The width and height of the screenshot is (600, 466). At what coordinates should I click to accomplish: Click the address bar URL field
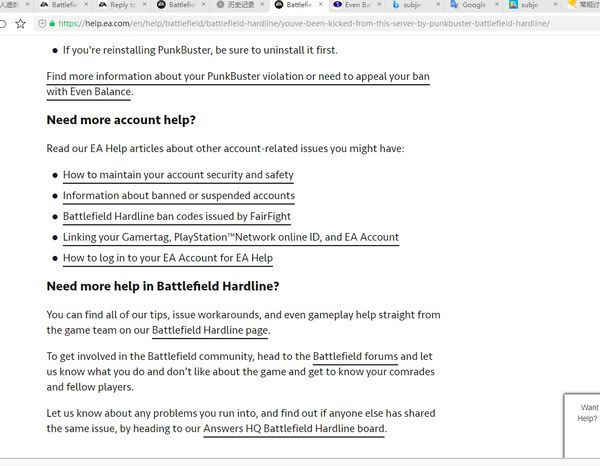click(x=318, y=24)
